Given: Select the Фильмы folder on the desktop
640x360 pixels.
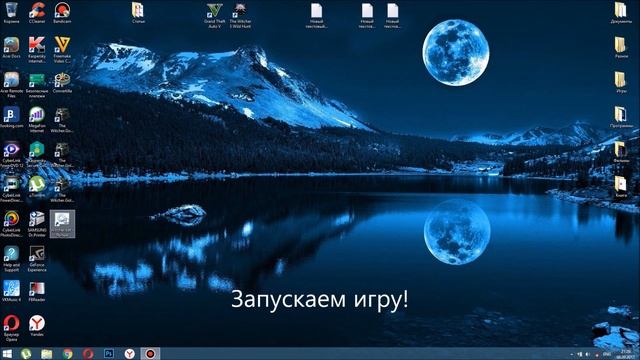Looking at the screenshot, I should tap(621, 152).
